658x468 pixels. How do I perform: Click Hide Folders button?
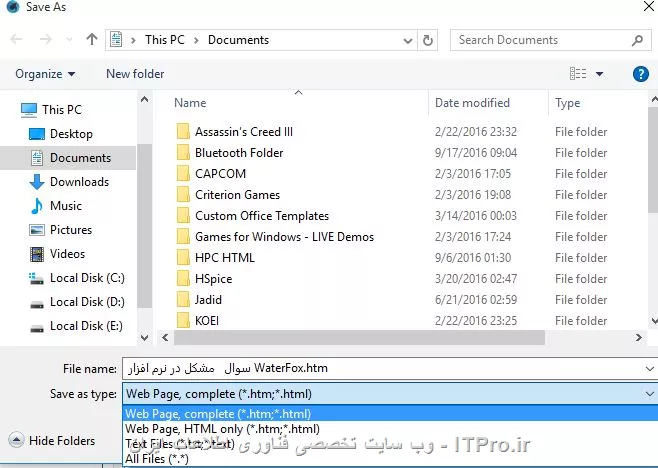point(52,440)
